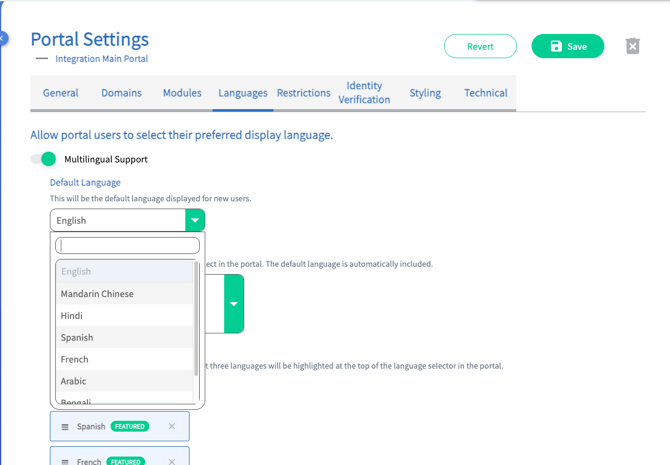Switch to the General tab

pos(61,93)
